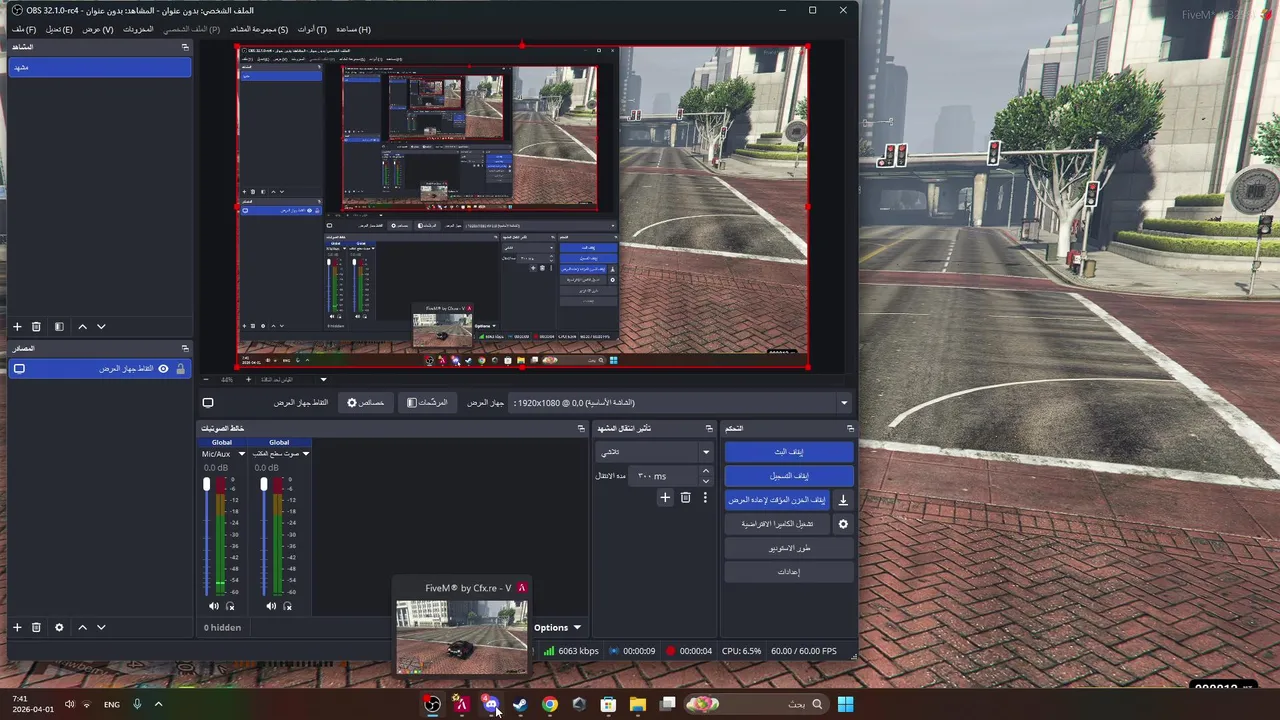Viewport: 1280px width, 720px height.
Task: Remove selected source trash icon in المصادر panel
Action: pos(36,627)
